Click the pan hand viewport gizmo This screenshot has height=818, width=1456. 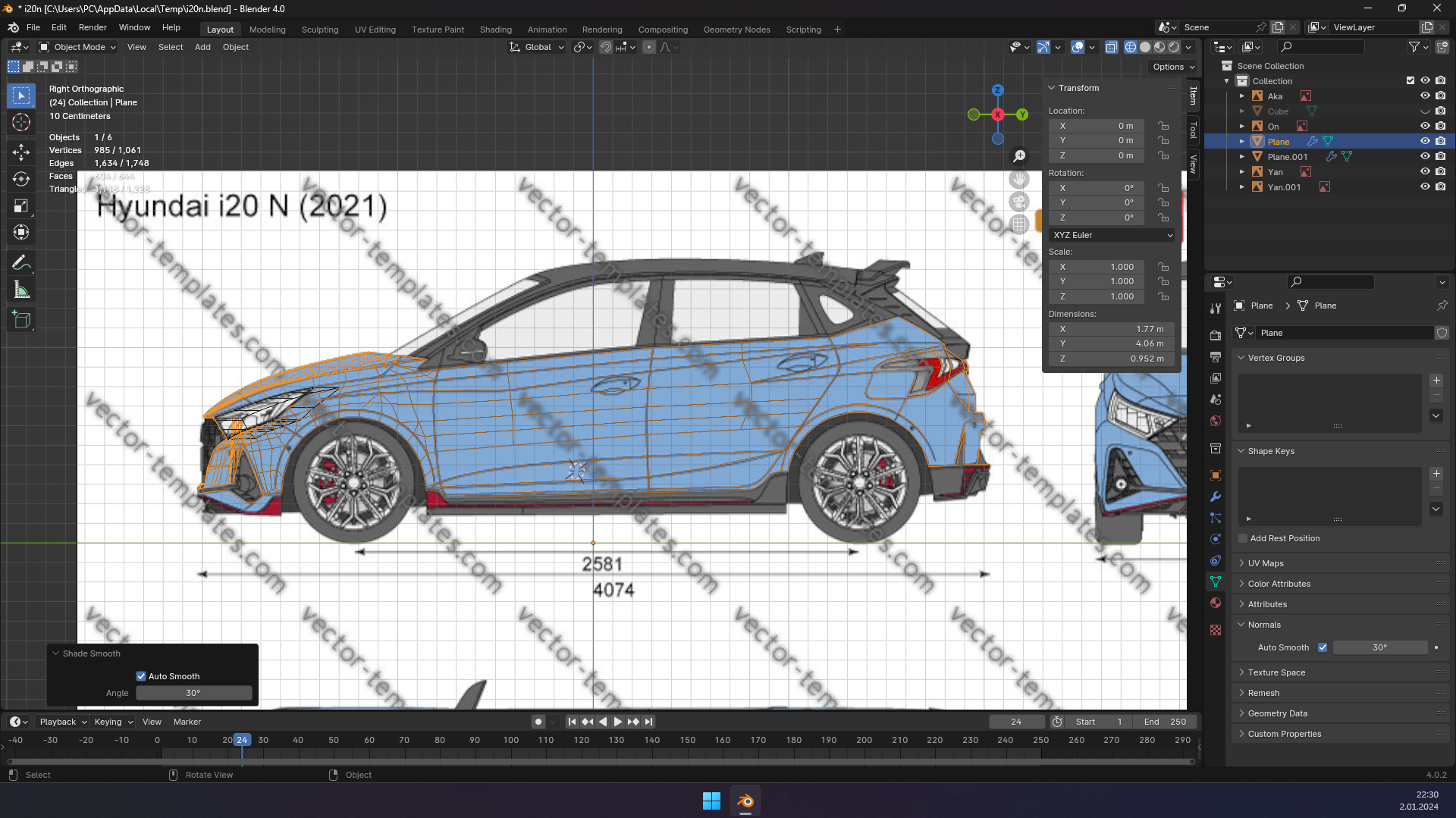pos(1019,179)
